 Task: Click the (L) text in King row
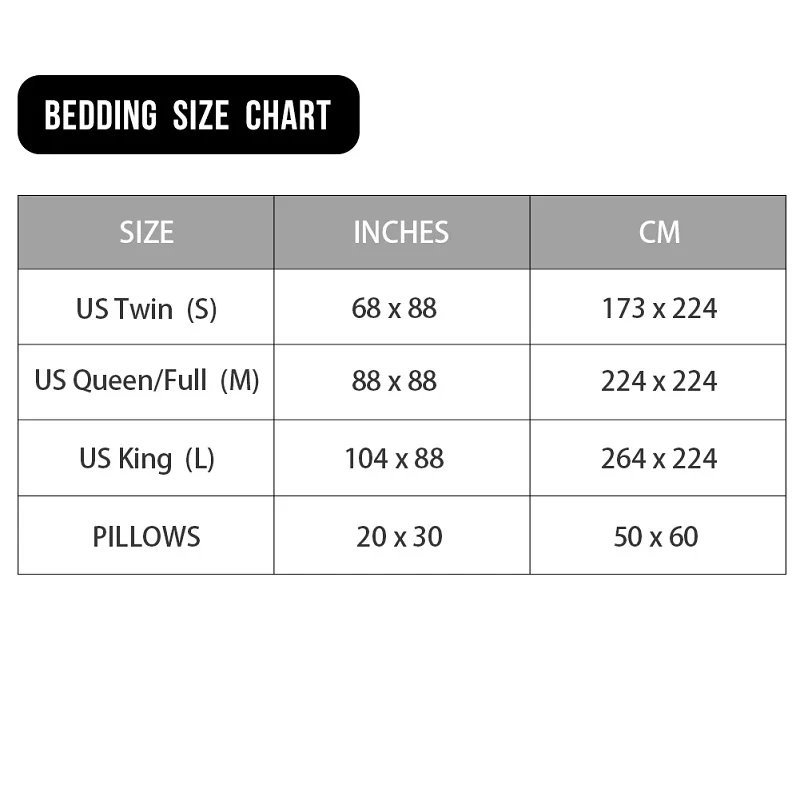point(199,459)
